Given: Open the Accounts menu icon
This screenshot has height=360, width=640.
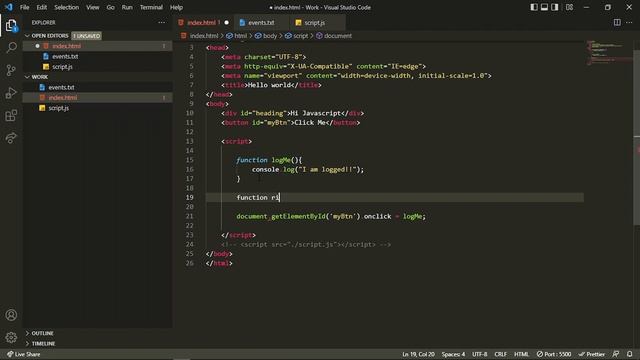Looking at the screenshot, I should pyautogui.click(x=11, y=315).
